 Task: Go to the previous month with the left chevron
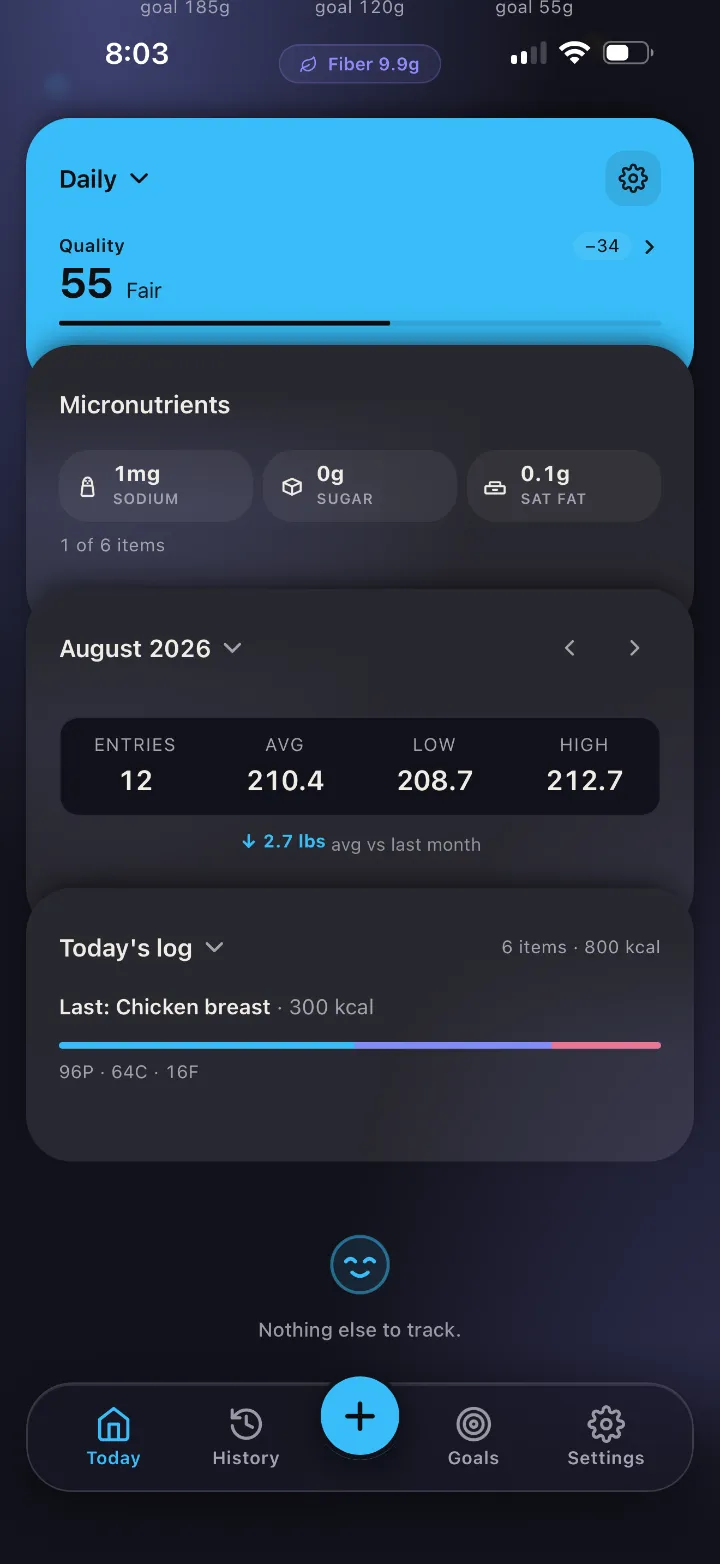(570, 648)
